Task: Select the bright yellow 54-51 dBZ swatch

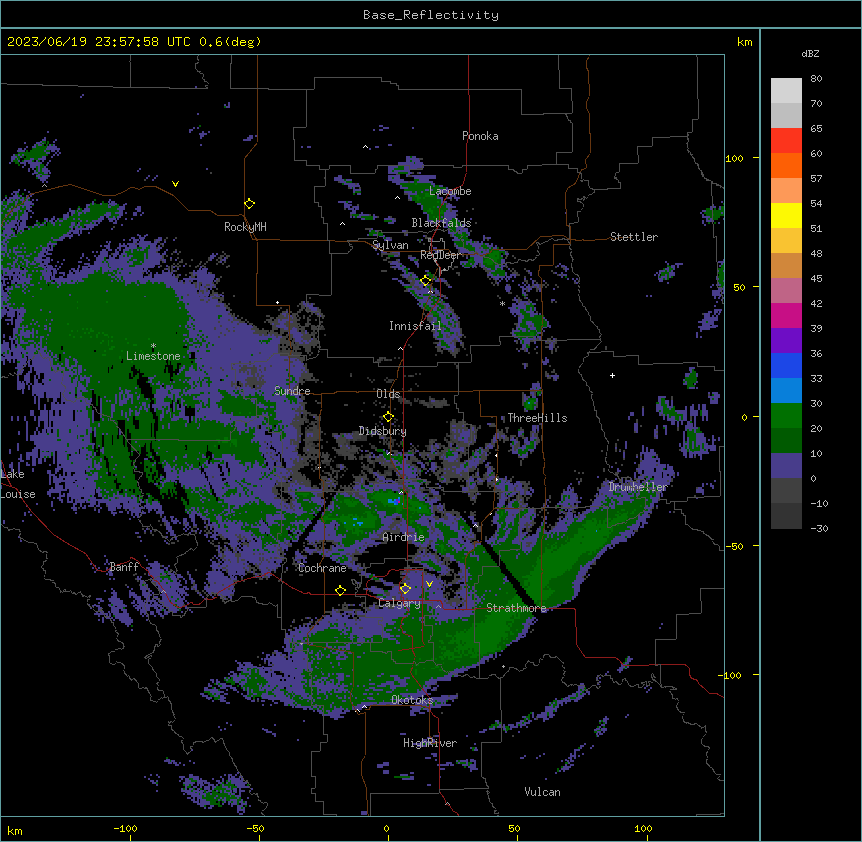Action: (x=786, y=215)
